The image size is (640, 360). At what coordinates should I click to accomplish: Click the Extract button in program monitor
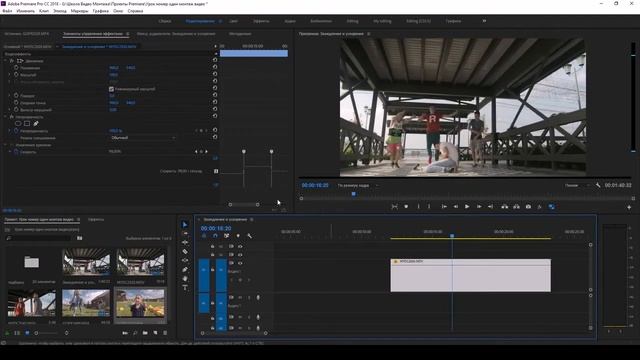click(x=517, y=207)
